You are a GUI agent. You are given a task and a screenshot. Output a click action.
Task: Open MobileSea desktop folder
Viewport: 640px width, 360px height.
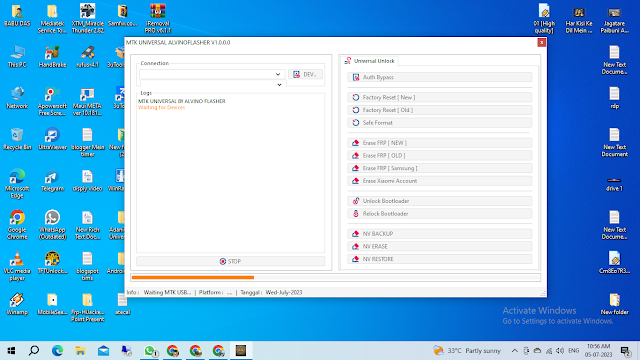coord(52,304)
